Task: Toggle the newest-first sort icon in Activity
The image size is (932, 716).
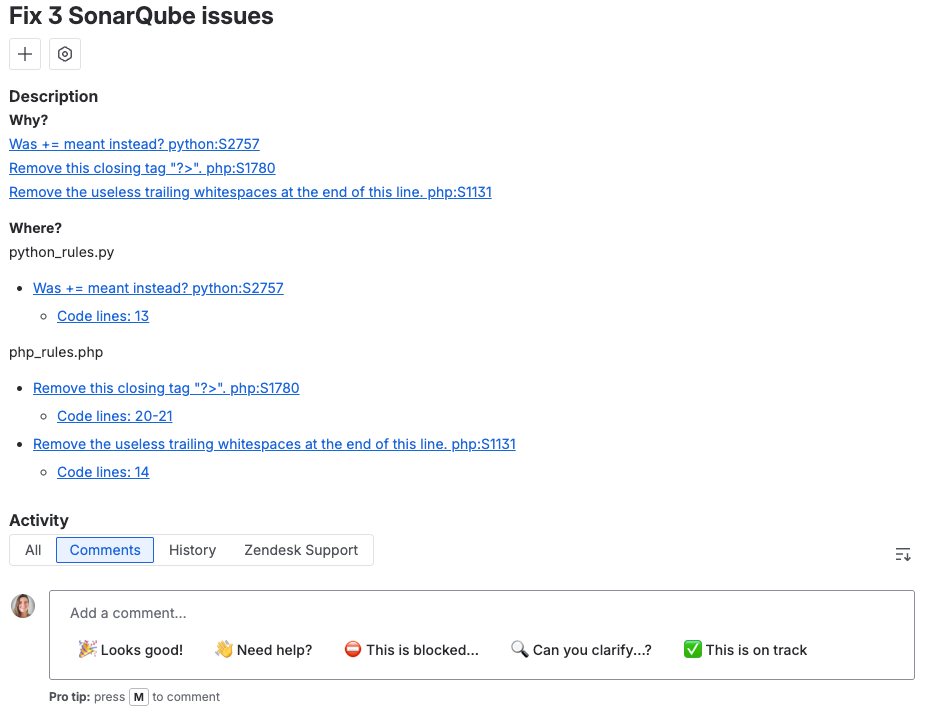Action: (x=902, y=554)
